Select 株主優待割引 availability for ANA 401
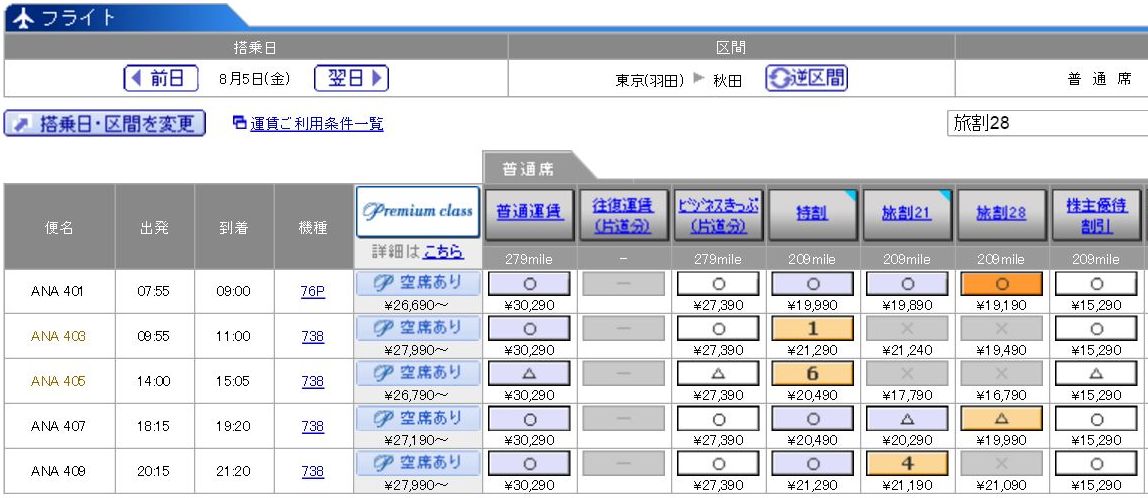 pos(1096,284)
